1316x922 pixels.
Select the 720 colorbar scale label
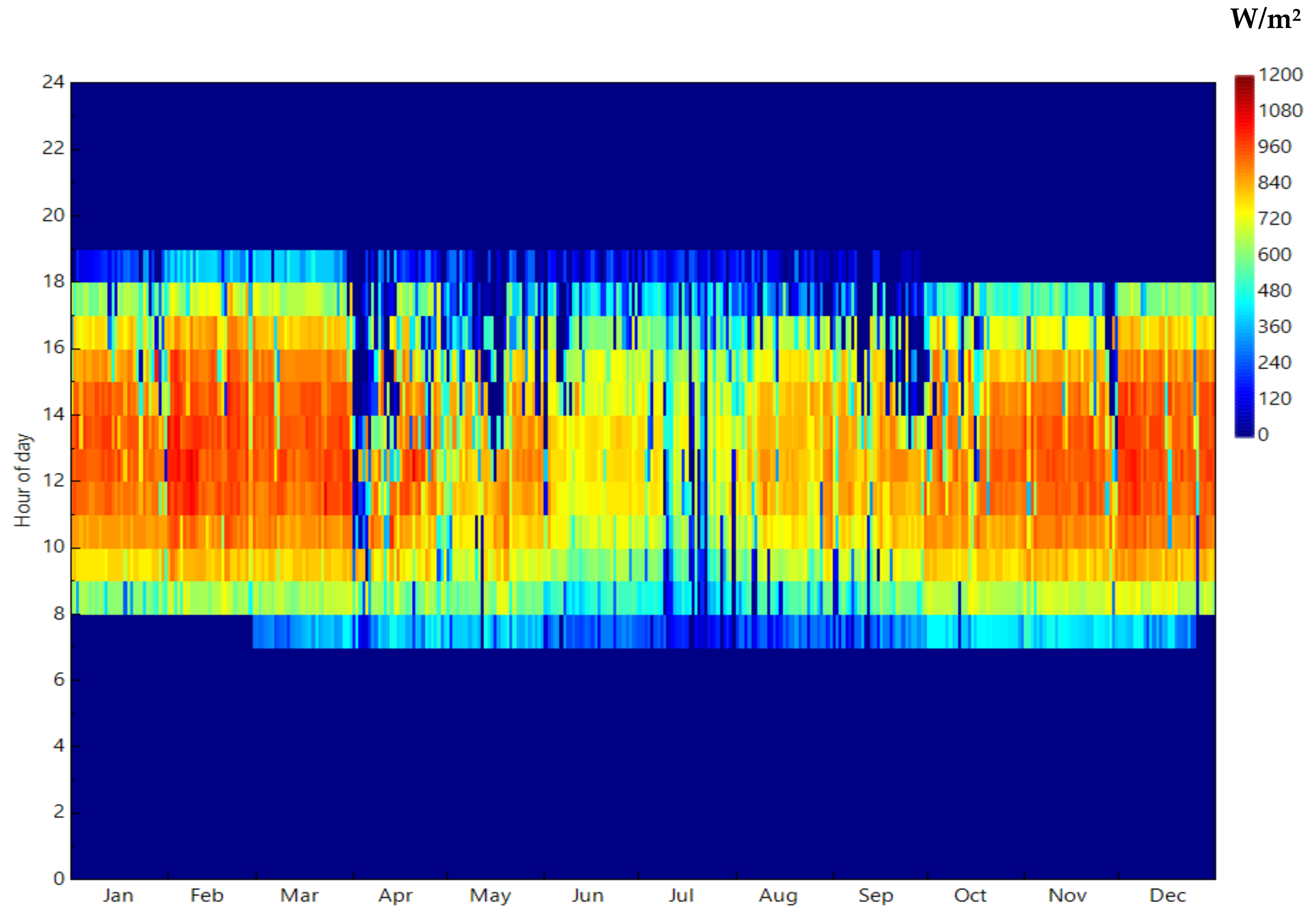(x=1274, y=219)
